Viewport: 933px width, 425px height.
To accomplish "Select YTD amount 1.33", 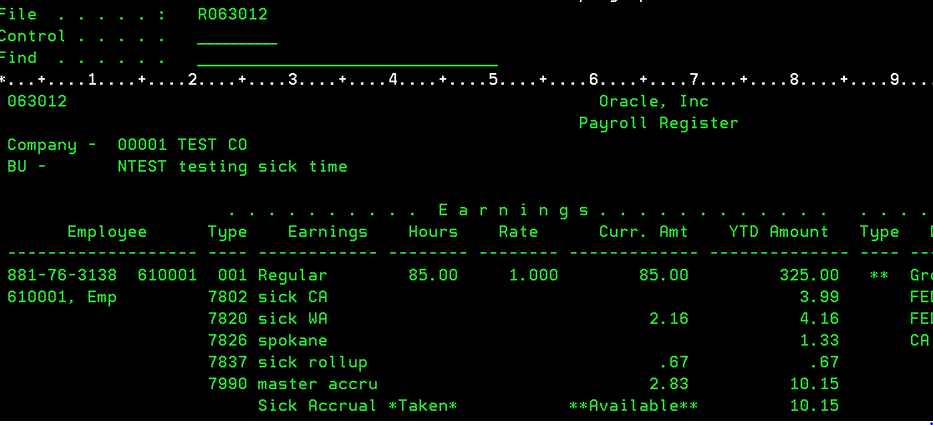I will [819, 341].
